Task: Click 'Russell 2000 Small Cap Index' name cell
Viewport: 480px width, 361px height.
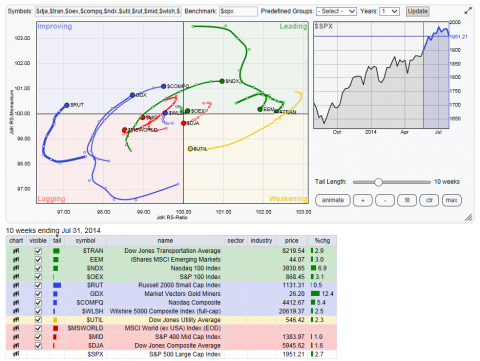Action: point(179,285)
